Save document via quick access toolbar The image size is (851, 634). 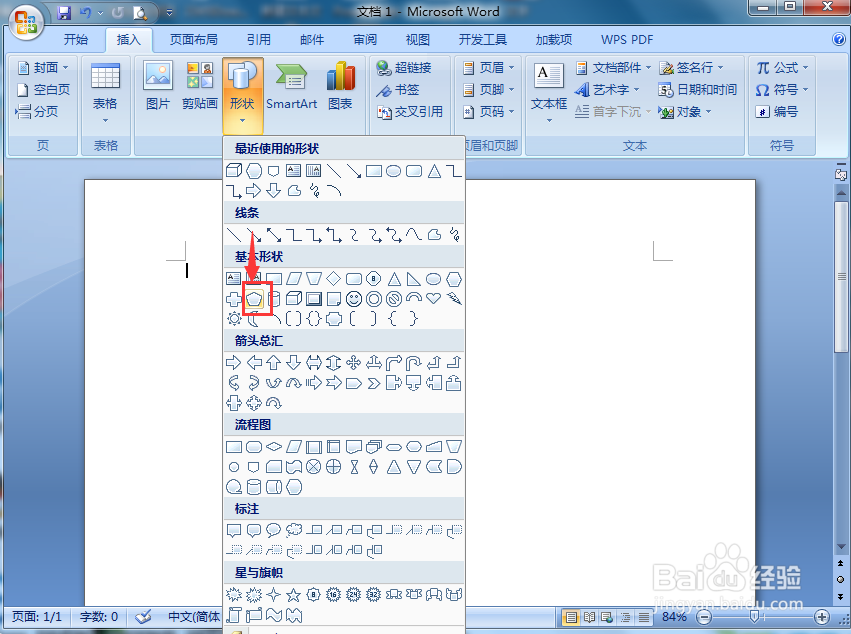tap(65, 12)
